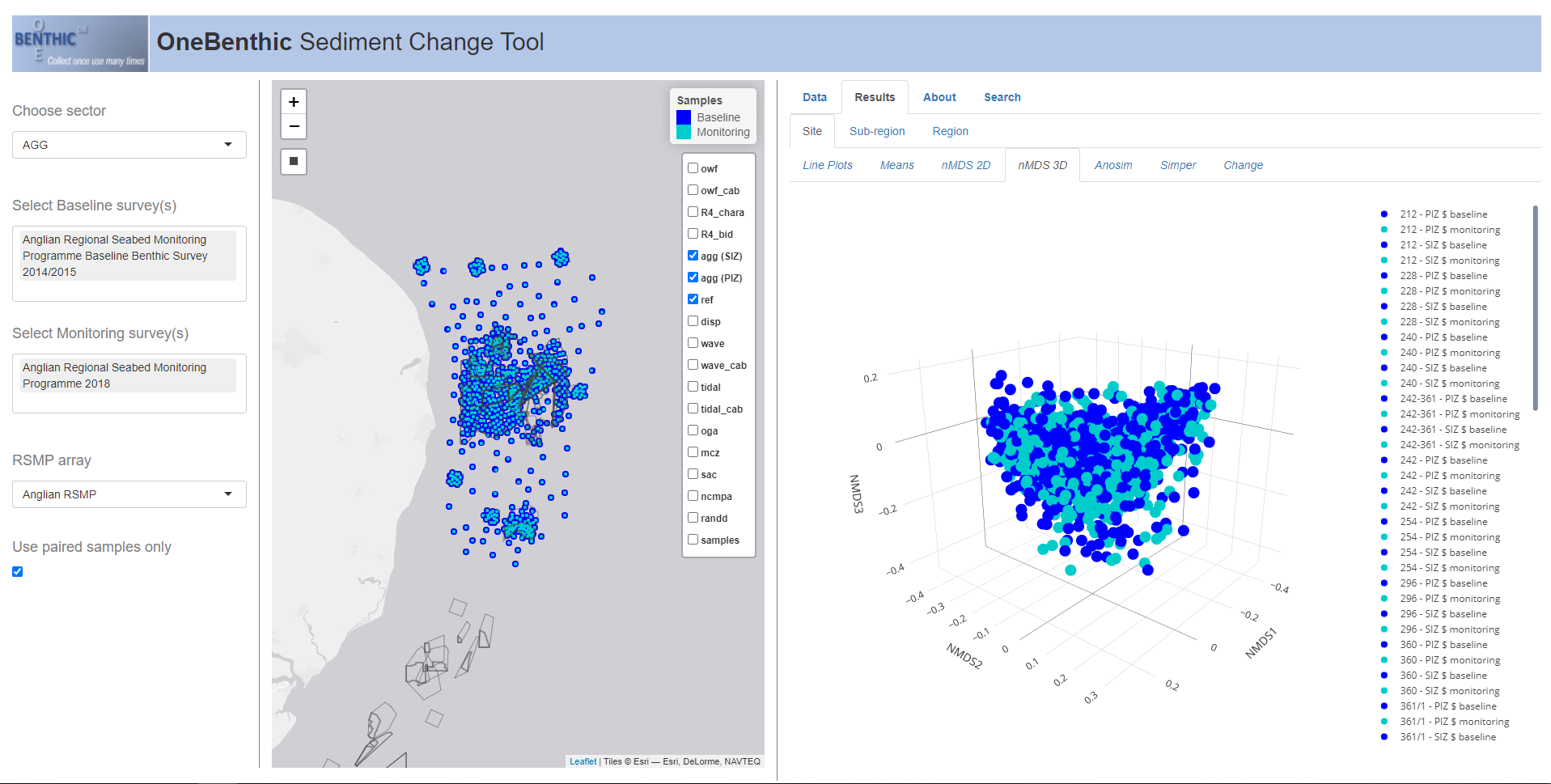Open the Anosim tab
Viewport: 1551px width, 784px height.
[1112, 165]
